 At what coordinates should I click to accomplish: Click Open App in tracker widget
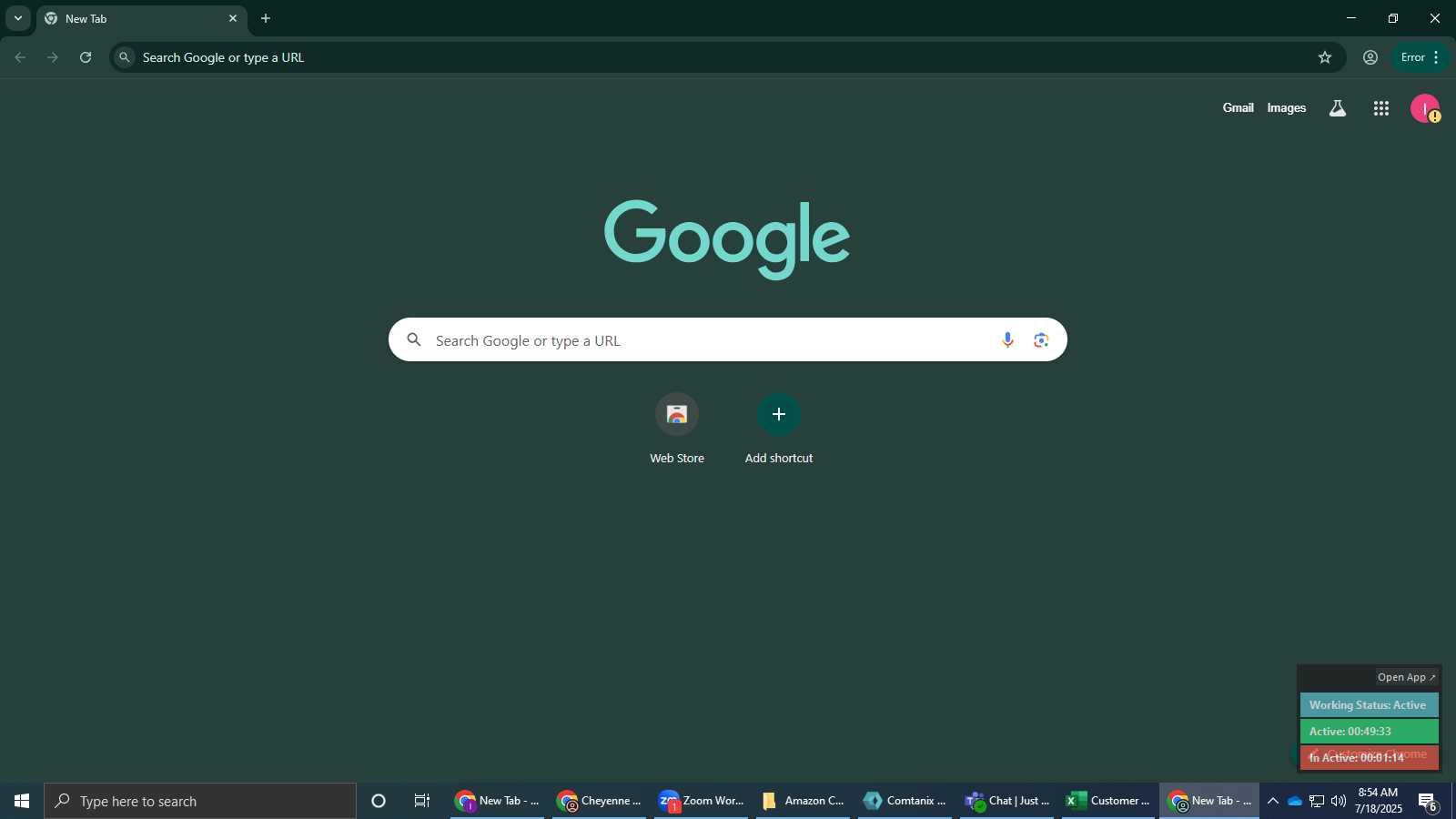pos(1406,677)
